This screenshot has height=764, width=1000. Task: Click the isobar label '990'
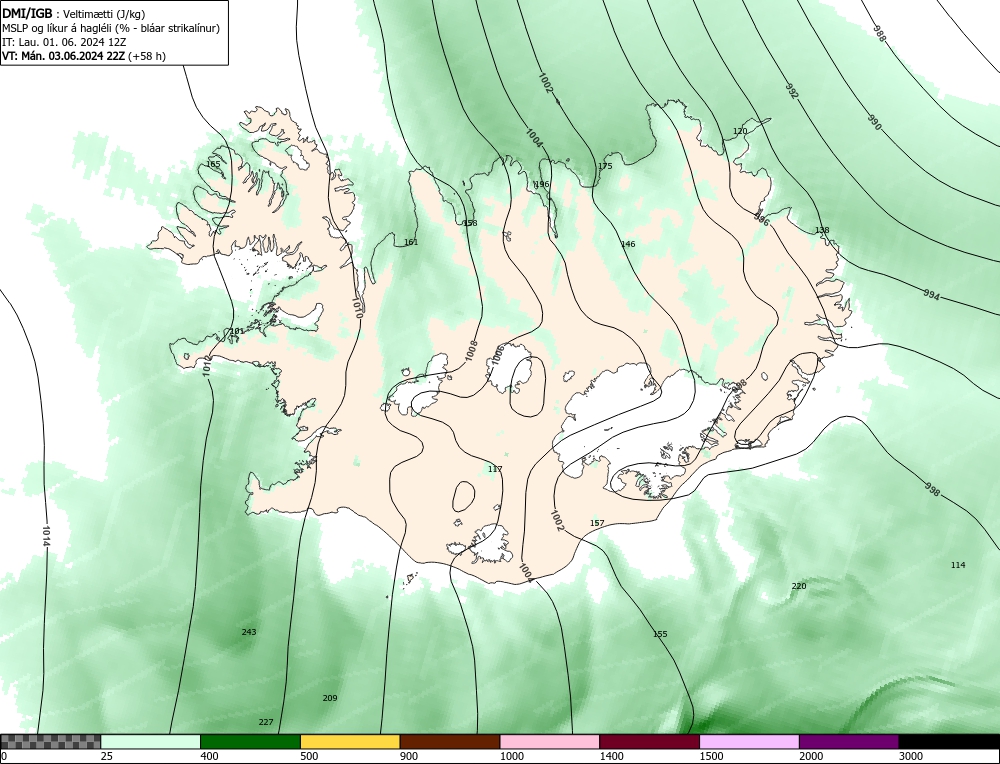[x=874, y=122]
